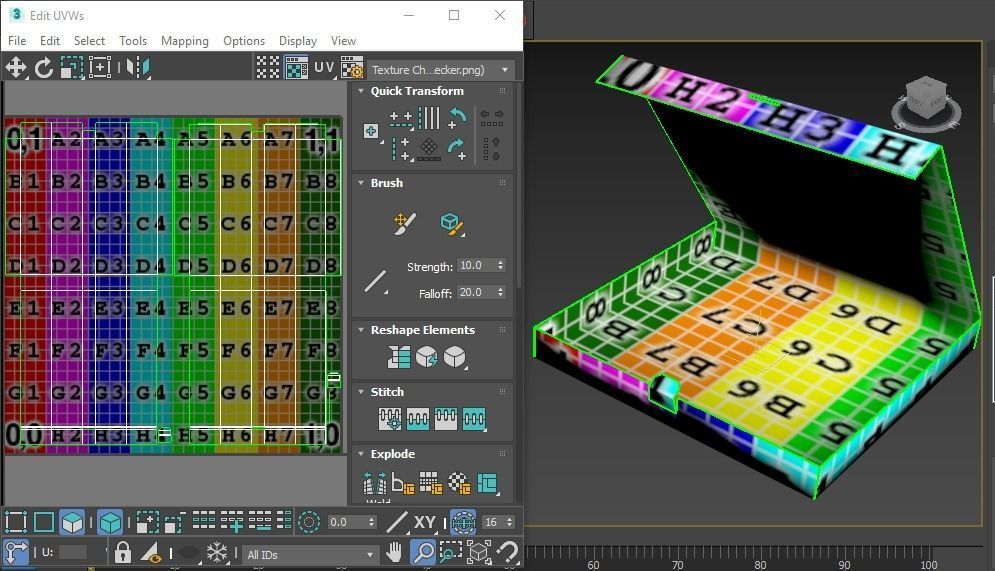Toggle Polygon sub-object selection mode
The width and height of the screenshot is (995, 571).
point(72,522)
